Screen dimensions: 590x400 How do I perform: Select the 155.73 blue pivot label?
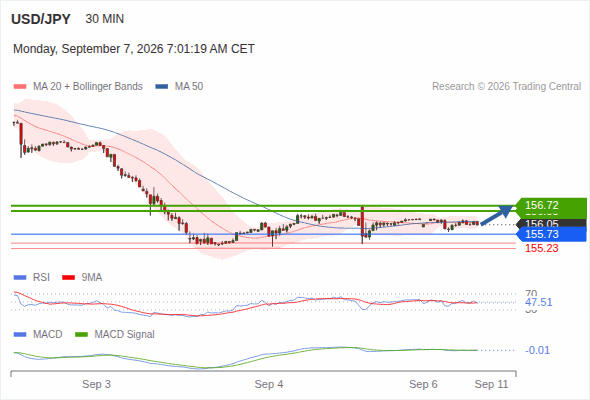pos(551,234)
